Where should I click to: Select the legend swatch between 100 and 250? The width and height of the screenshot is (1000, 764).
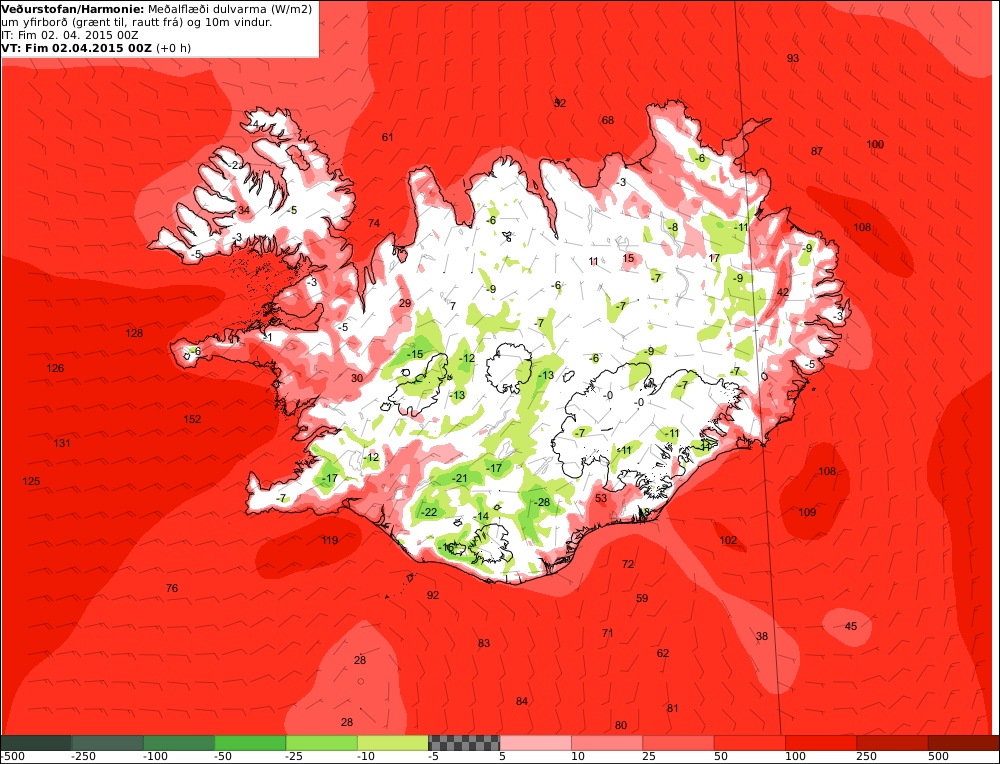pos(821,742)
